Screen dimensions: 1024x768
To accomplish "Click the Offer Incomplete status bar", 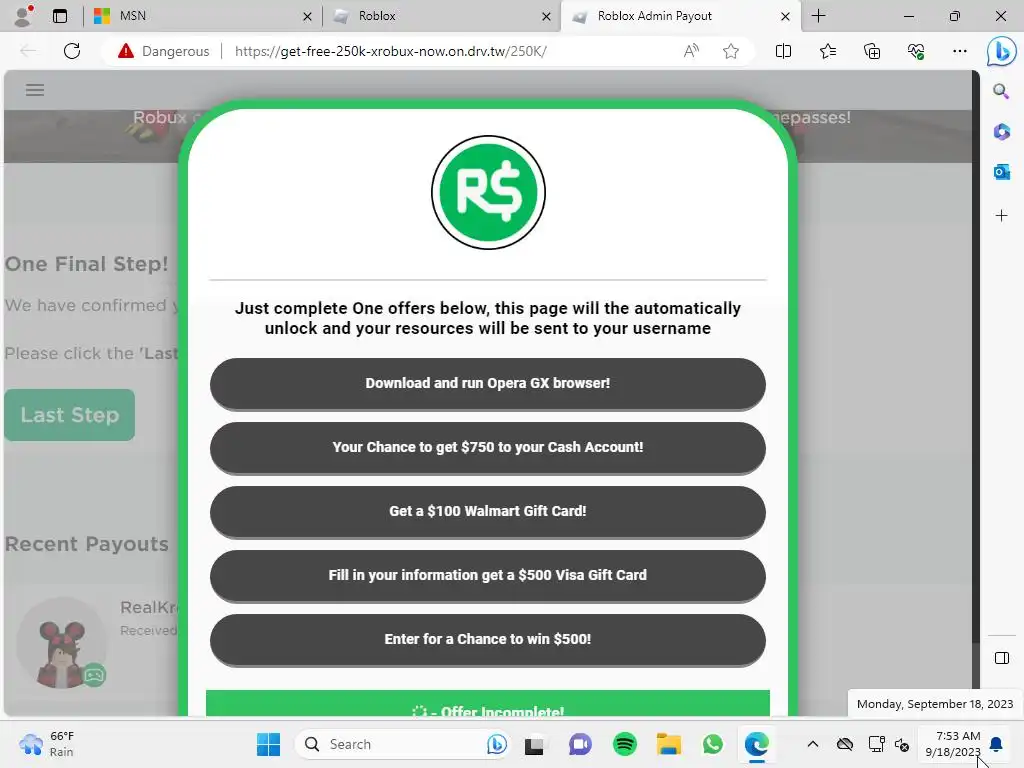I will [x=488, y=704].
